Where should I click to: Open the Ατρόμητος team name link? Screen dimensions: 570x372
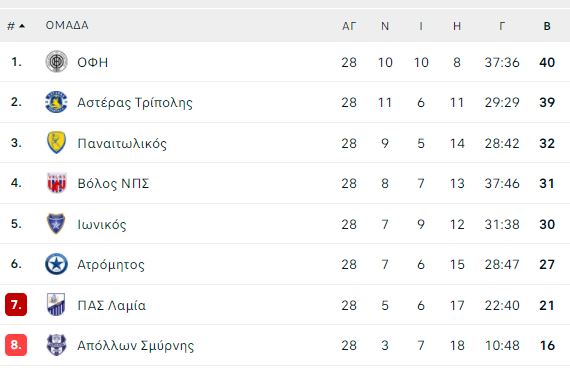[111, 265]
